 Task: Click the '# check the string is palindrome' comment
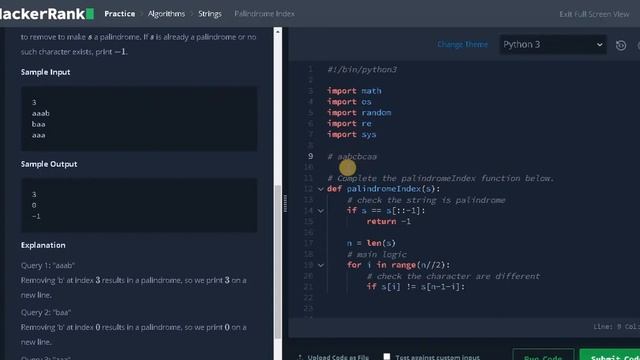click(426, 200)
